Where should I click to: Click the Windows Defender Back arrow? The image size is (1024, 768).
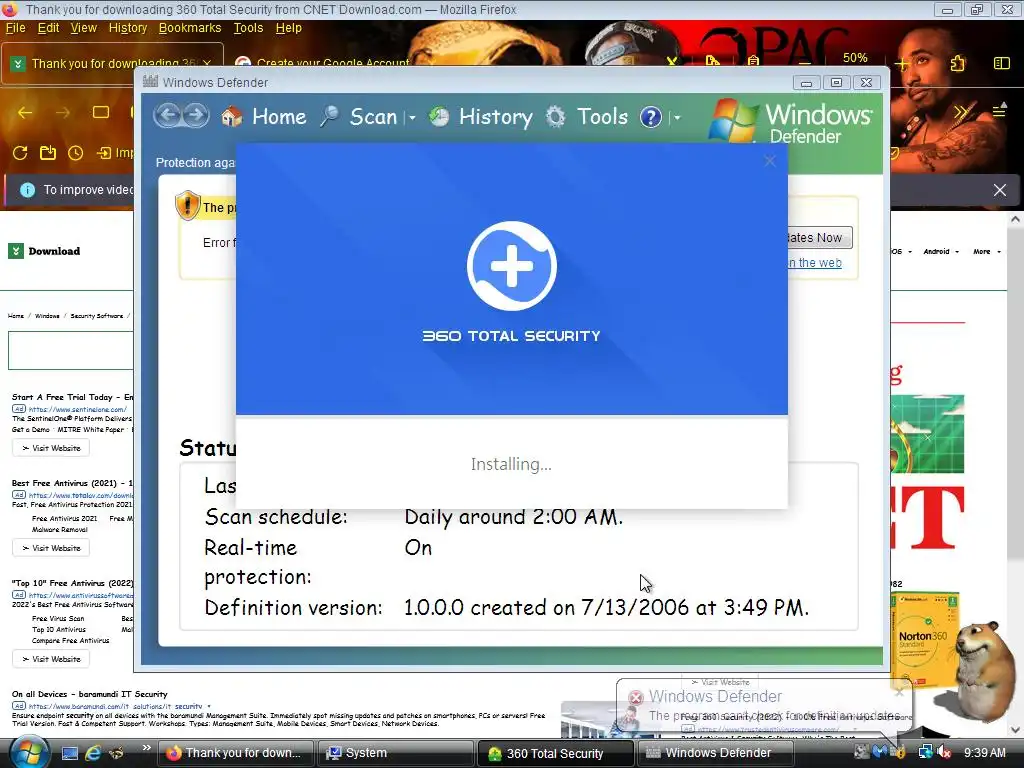[168, 116]
